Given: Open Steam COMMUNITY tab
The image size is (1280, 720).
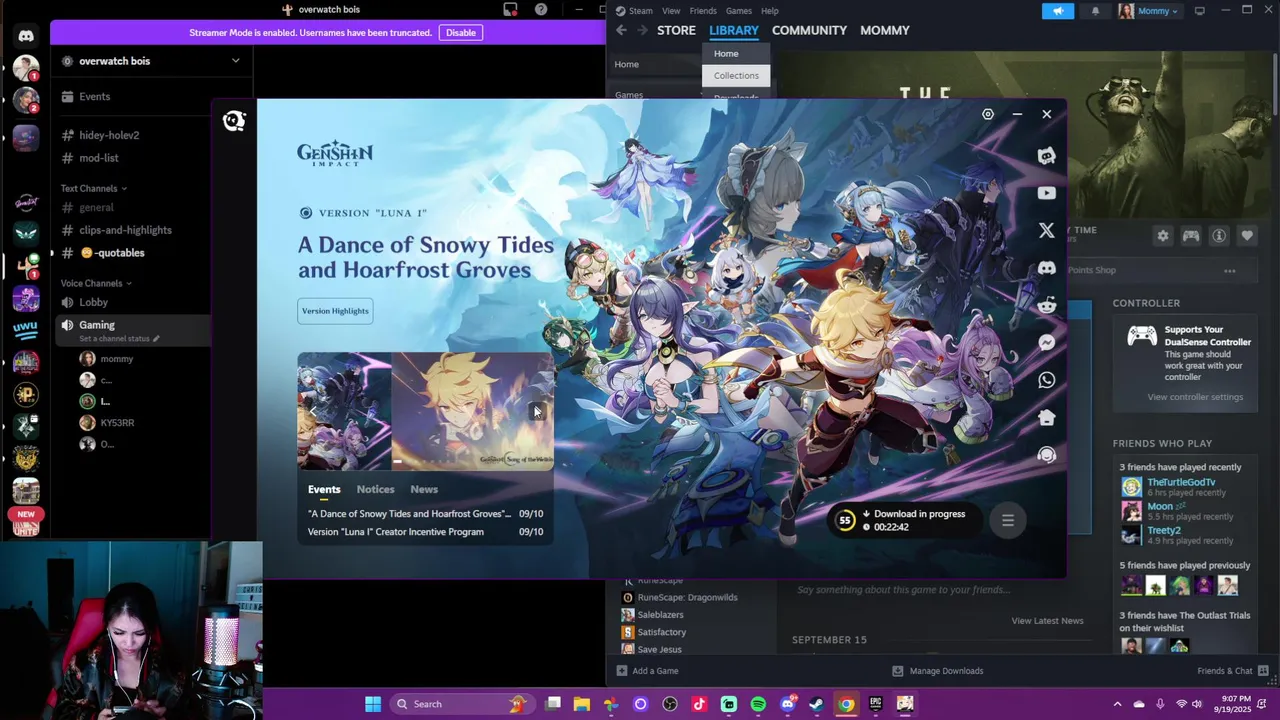Looking at the screenshot, I should (809, 30).
